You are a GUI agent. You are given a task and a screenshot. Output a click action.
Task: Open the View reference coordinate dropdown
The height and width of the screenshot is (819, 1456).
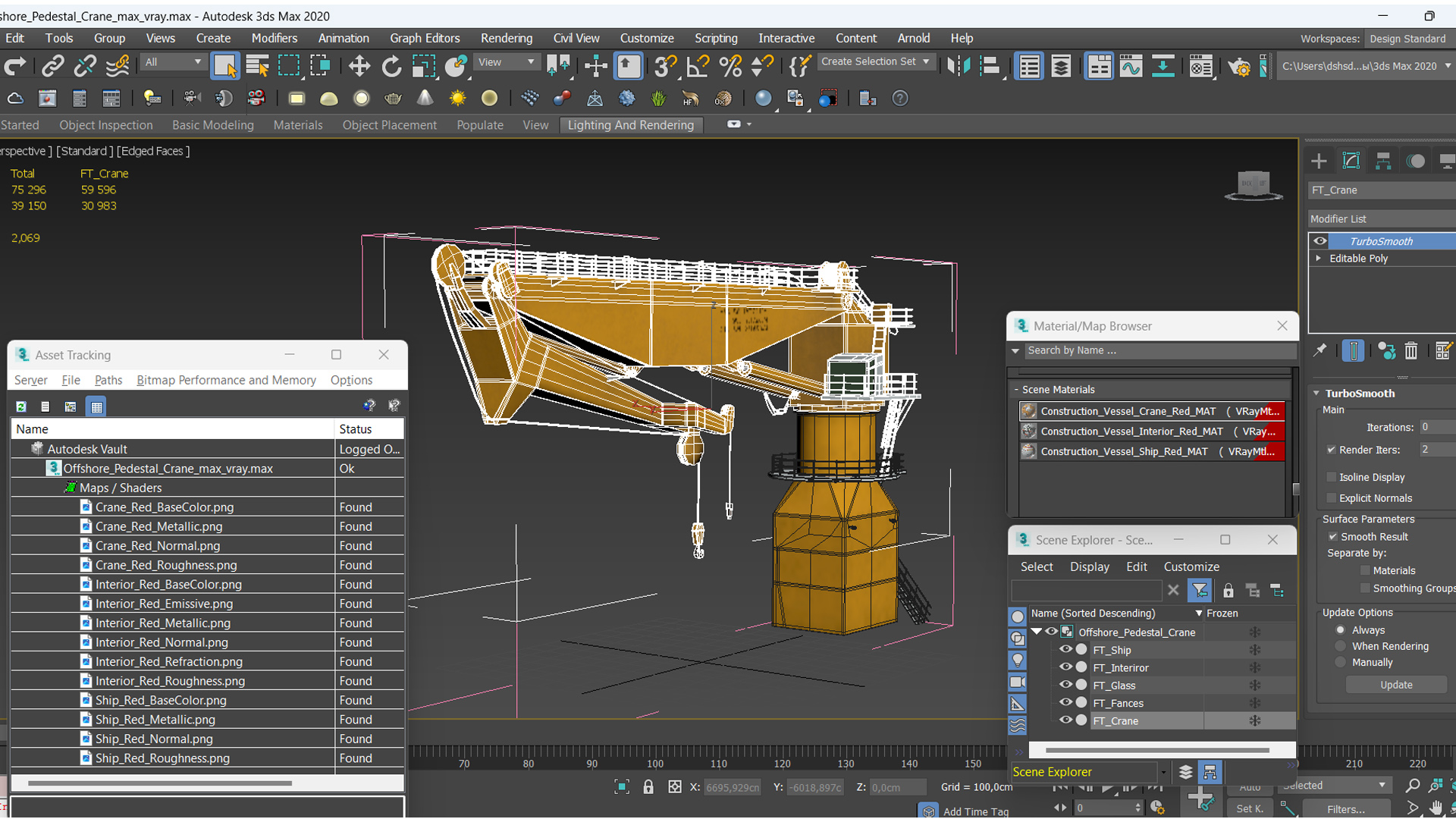[506, 62]
